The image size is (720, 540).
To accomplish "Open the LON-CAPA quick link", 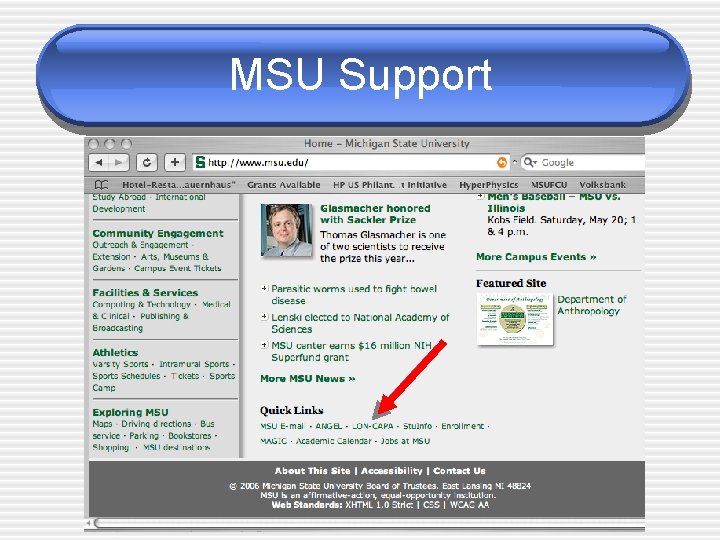I will pos(372,426).
